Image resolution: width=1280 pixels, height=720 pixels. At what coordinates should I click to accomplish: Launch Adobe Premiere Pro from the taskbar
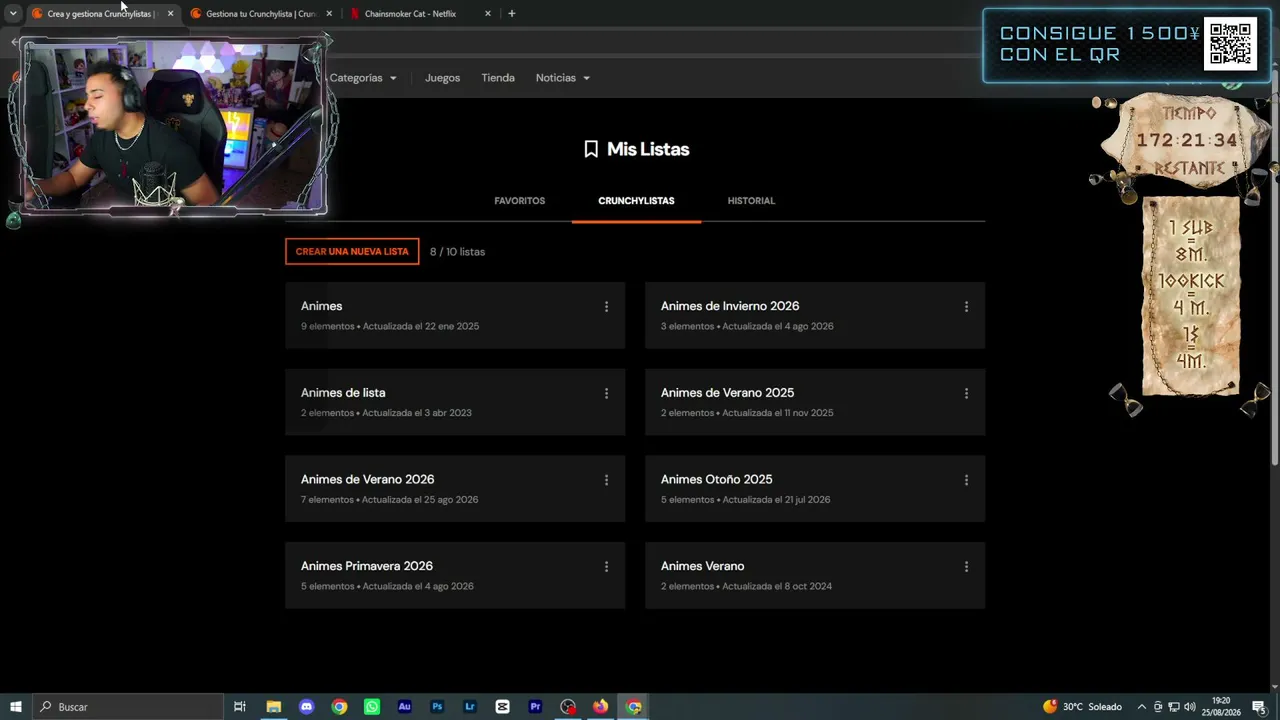tap(535, 707)
